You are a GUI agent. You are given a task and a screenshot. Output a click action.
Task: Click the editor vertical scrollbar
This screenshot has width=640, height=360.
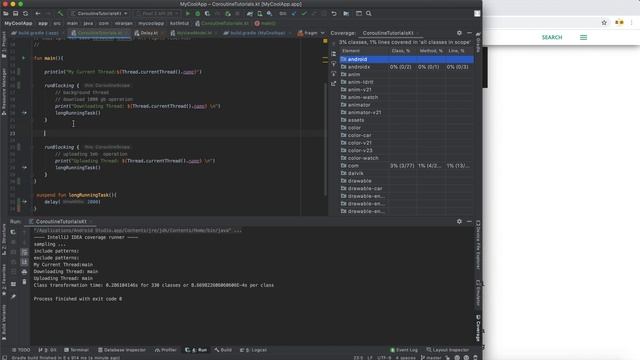point(325,139)
